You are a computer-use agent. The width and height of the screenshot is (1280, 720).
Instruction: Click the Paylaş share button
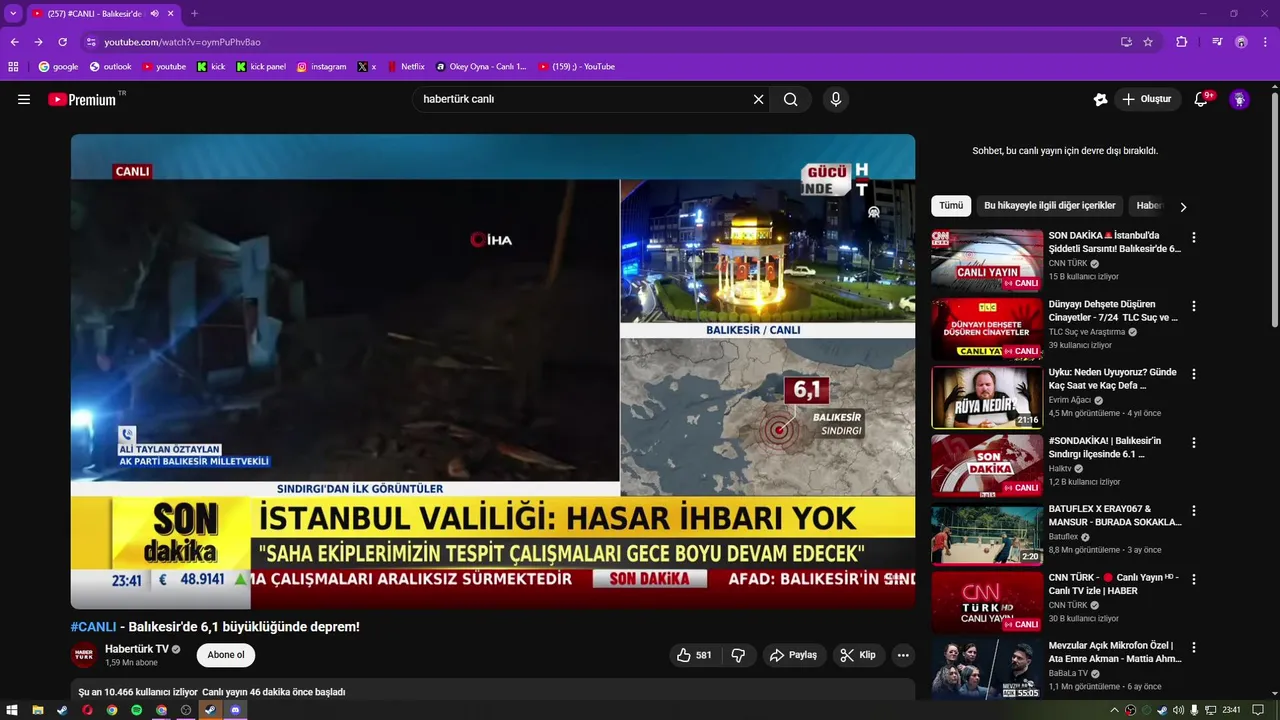pos(793,655)
